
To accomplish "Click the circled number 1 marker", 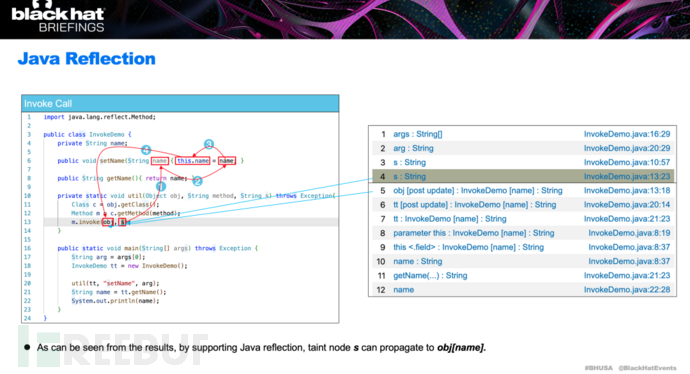I will pyautogui.click(x=161, y=187).
